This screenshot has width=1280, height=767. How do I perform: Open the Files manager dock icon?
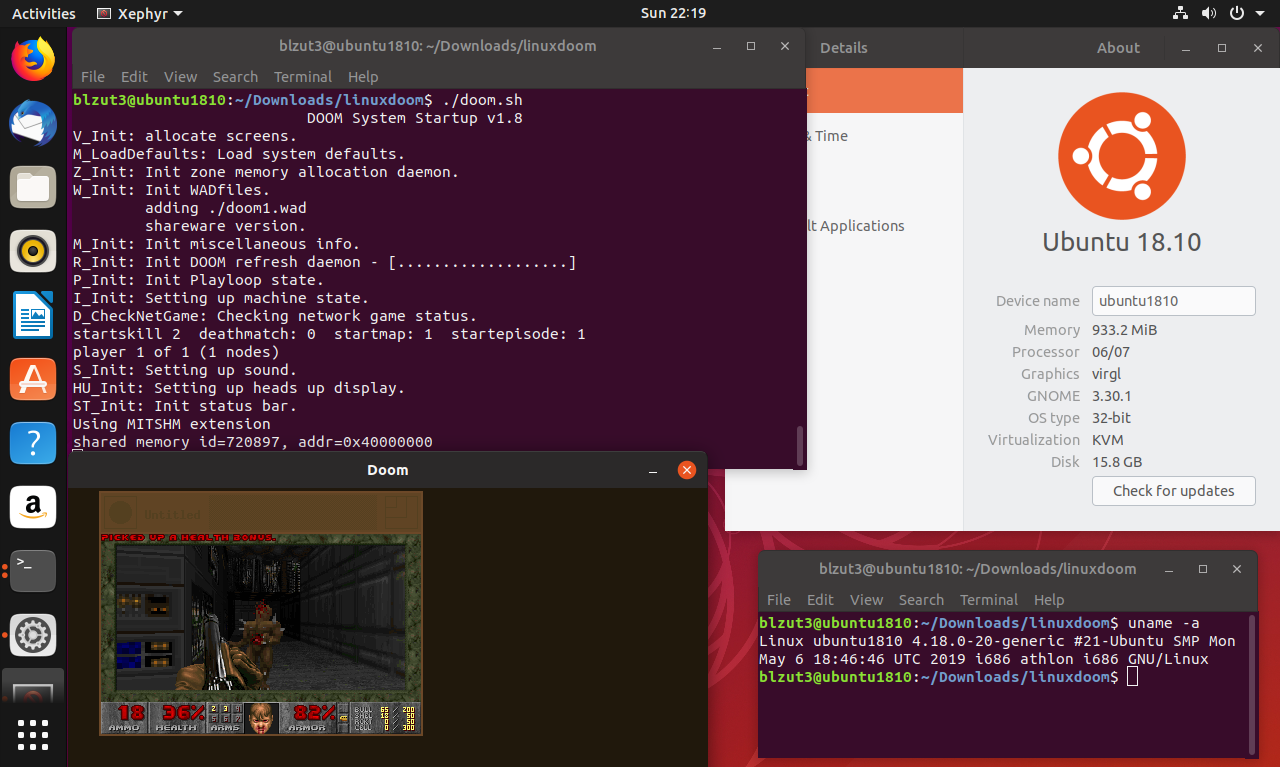coord(33,187)
